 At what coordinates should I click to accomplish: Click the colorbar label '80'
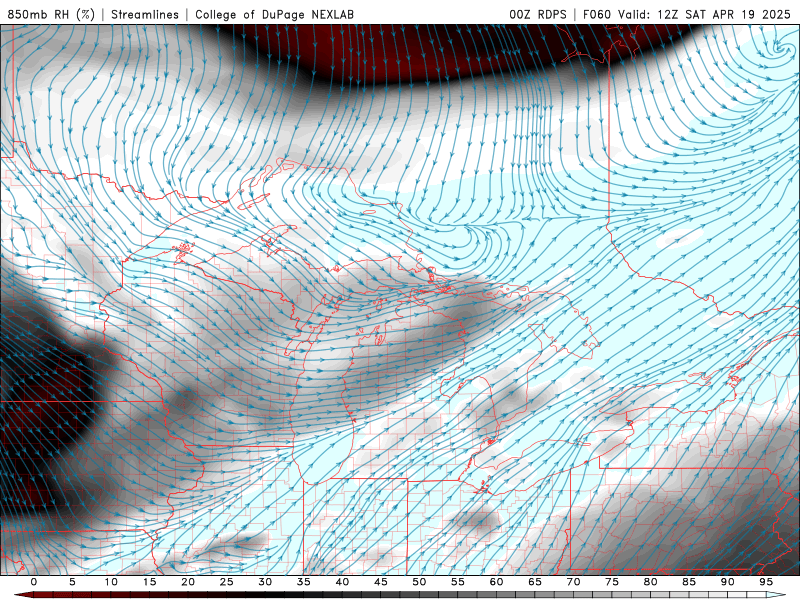tap(650, 582)
